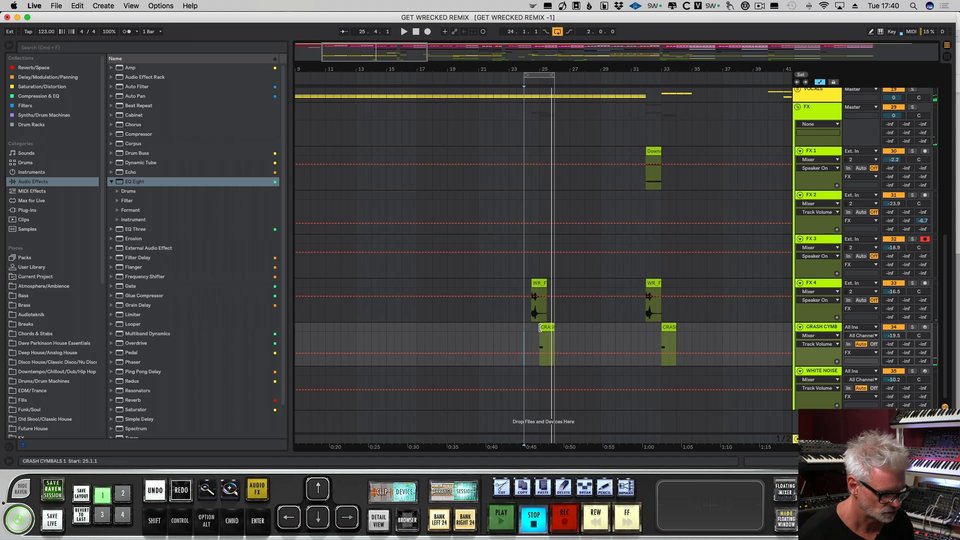Click the green Raven power button
The width and height of the screenshot is (960, 540).
(x=18, y=519)
